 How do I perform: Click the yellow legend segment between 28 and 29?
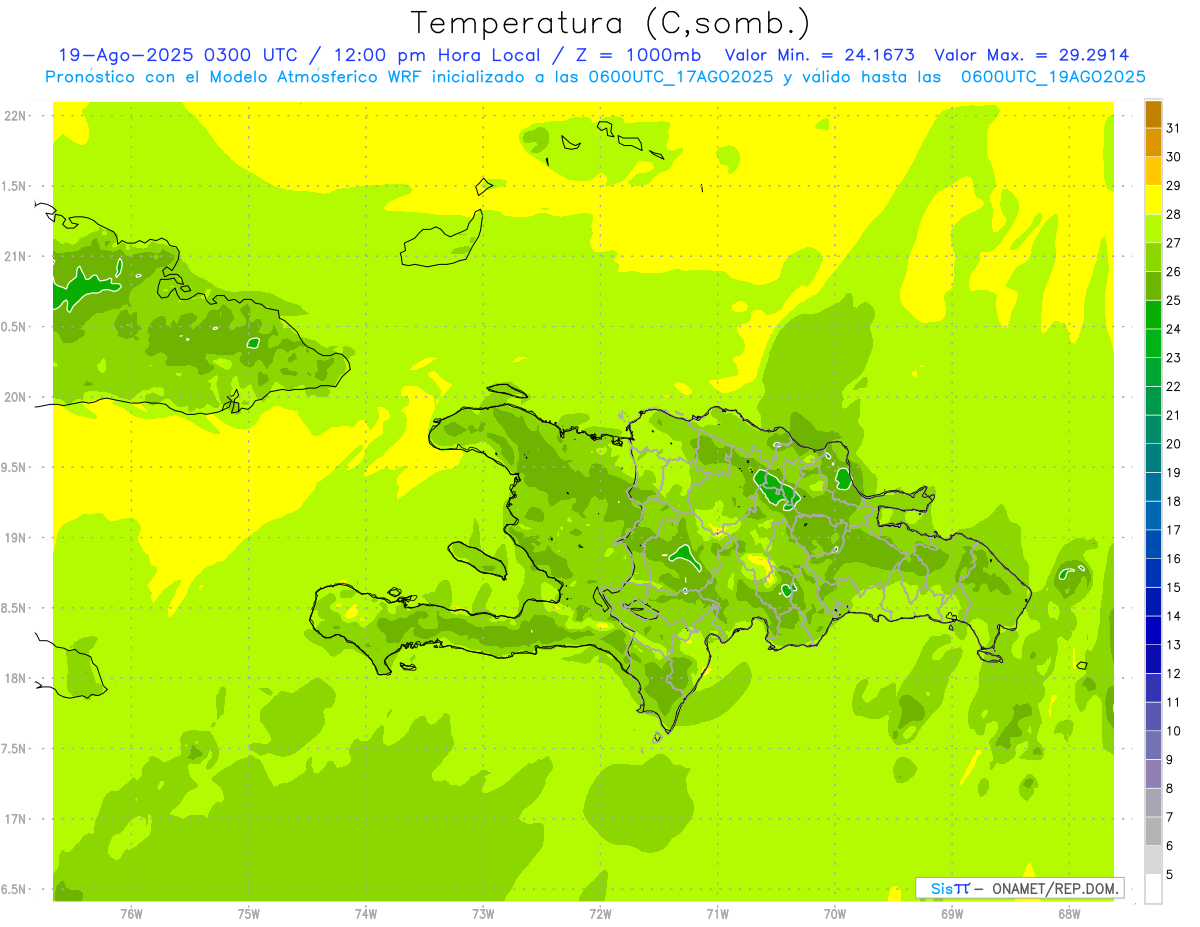[1153, 199]
